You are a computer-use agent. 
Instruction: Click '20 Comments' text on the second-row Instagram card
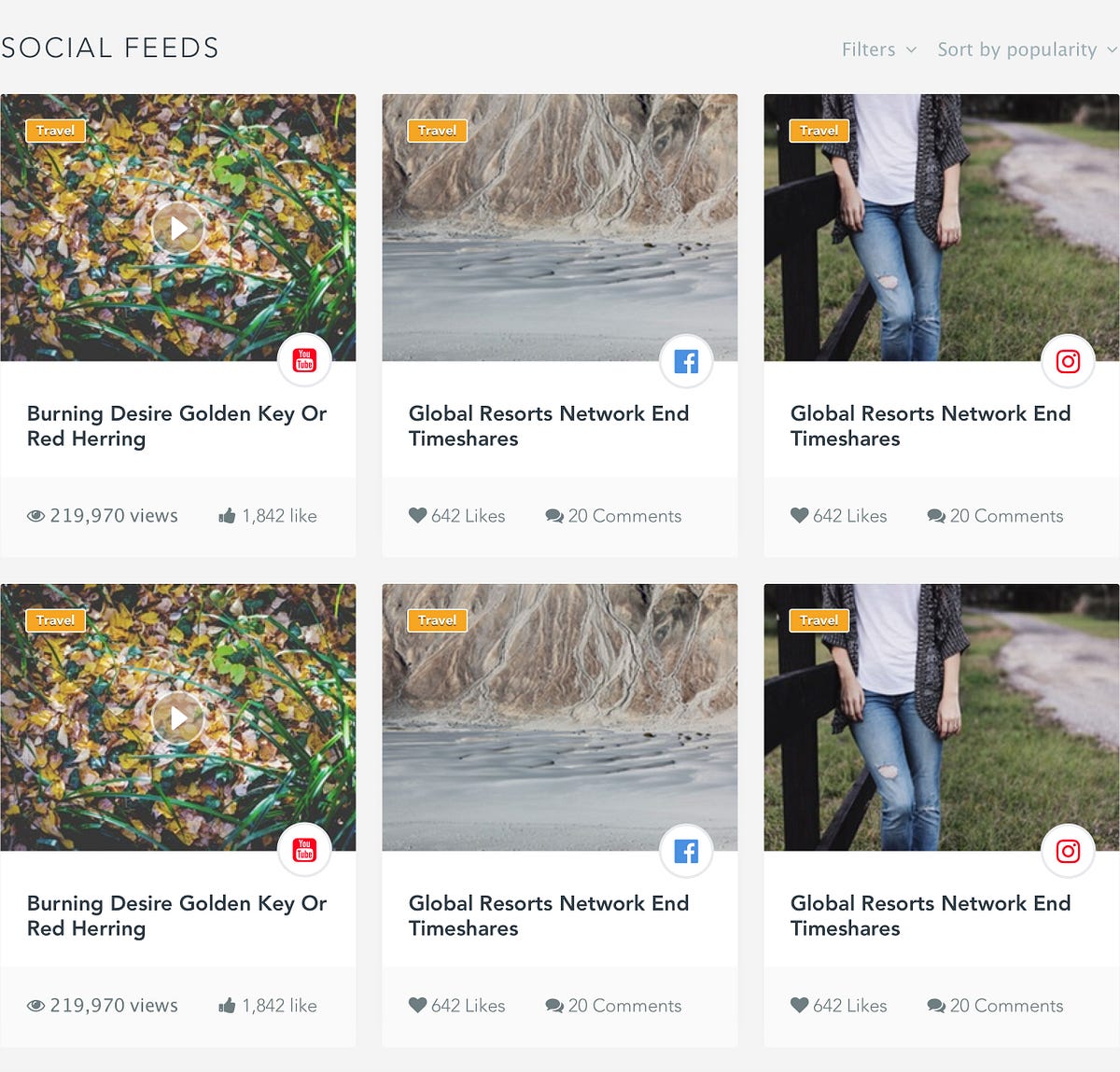tap(1007, 1006)
